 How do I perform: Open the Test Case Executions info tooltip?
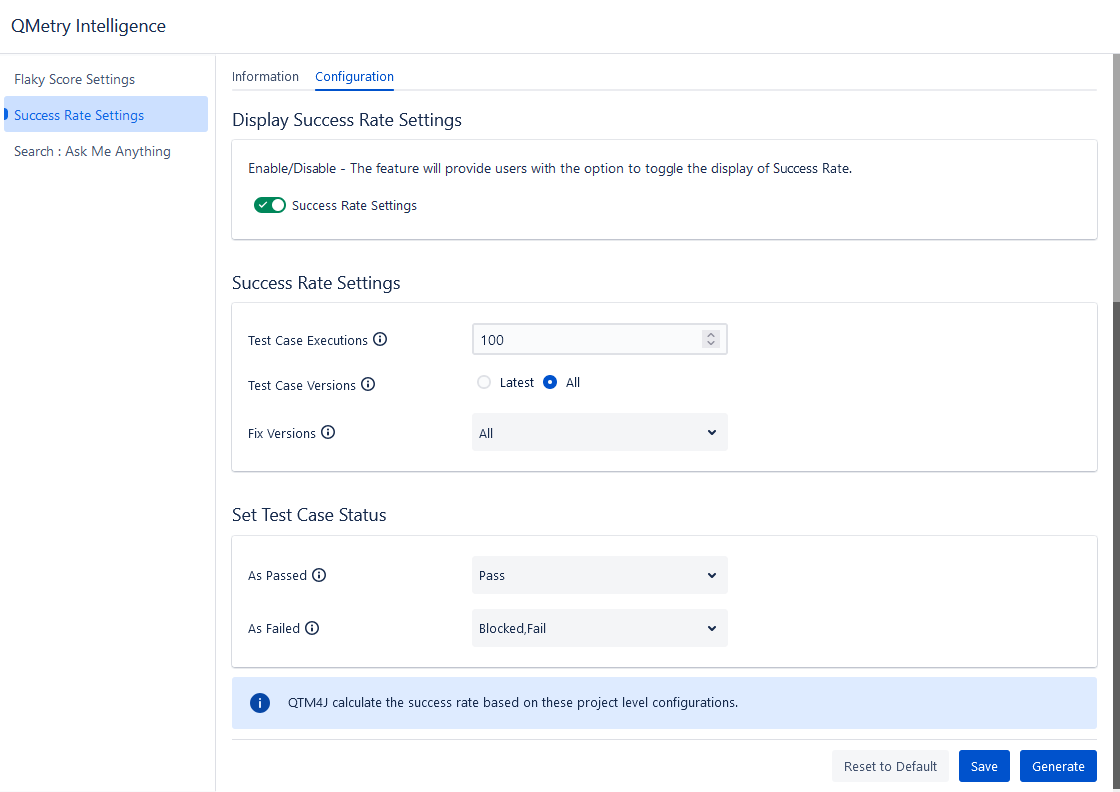click(x=380, y=340)
